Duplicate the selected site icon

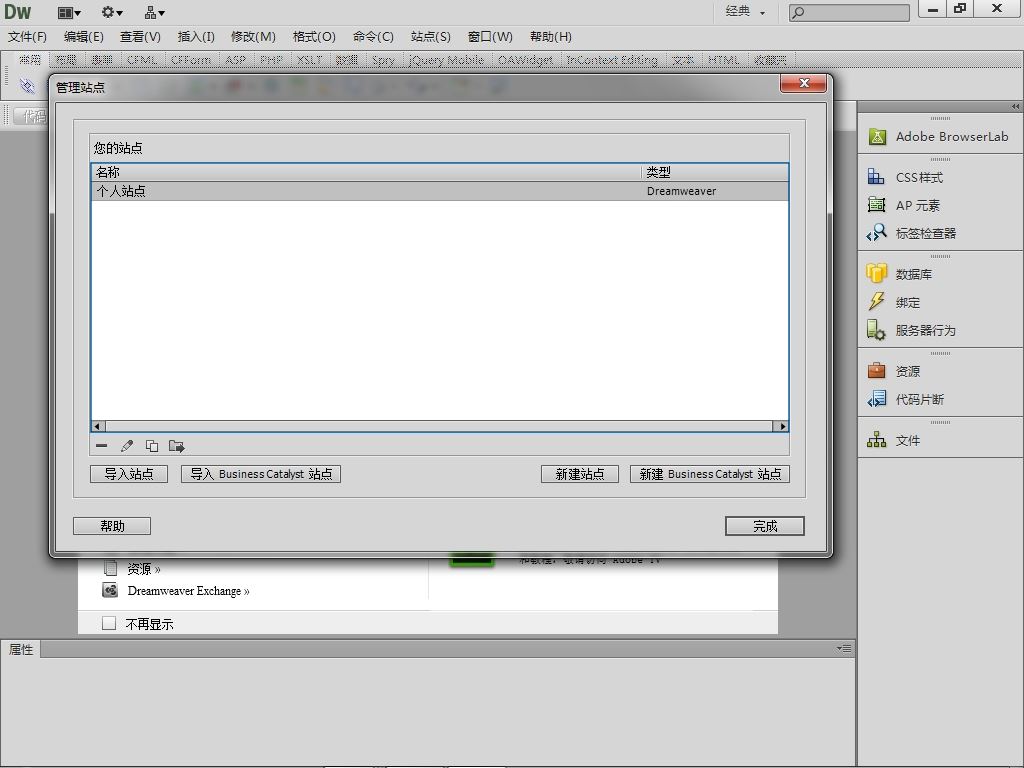(x=152, y=446)
